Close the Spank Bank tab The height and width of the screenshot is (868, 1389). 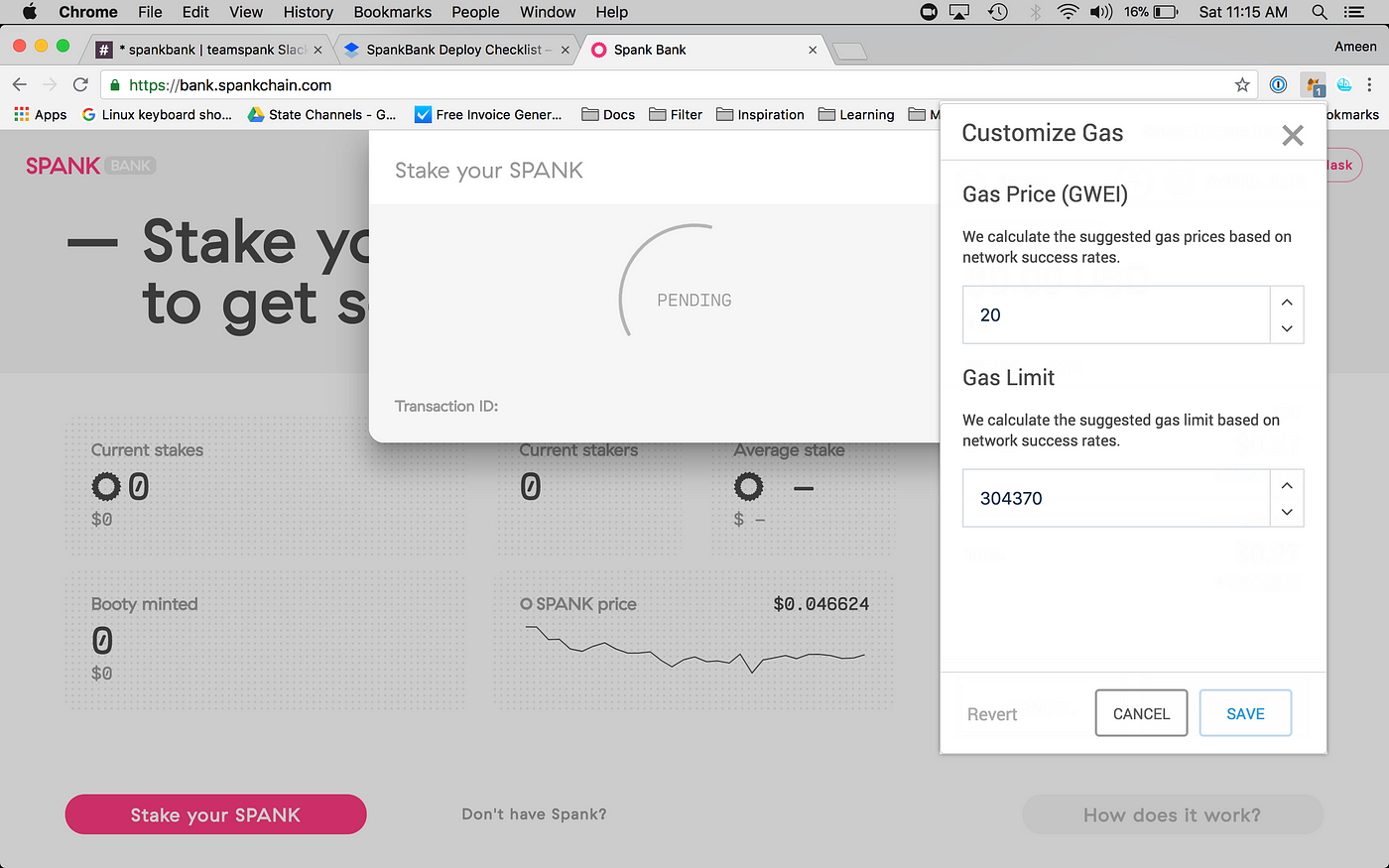[813, 50]
